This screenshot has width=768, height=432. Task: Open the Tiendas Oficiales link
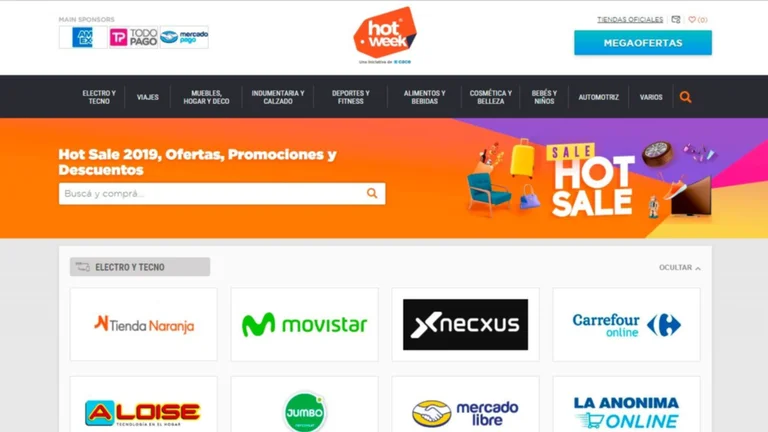pos(630,20)
